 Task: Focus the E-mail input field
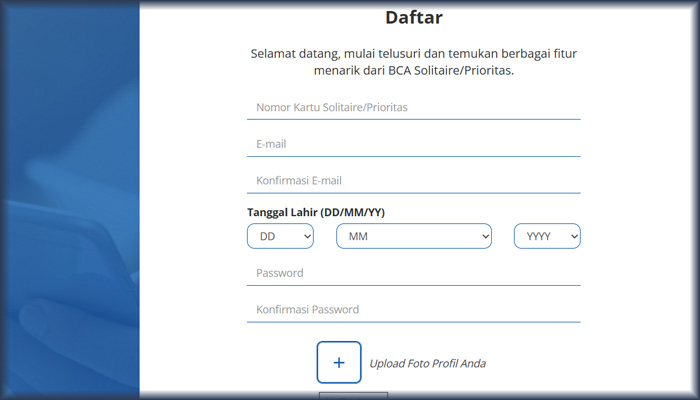(x=413, y=144)
